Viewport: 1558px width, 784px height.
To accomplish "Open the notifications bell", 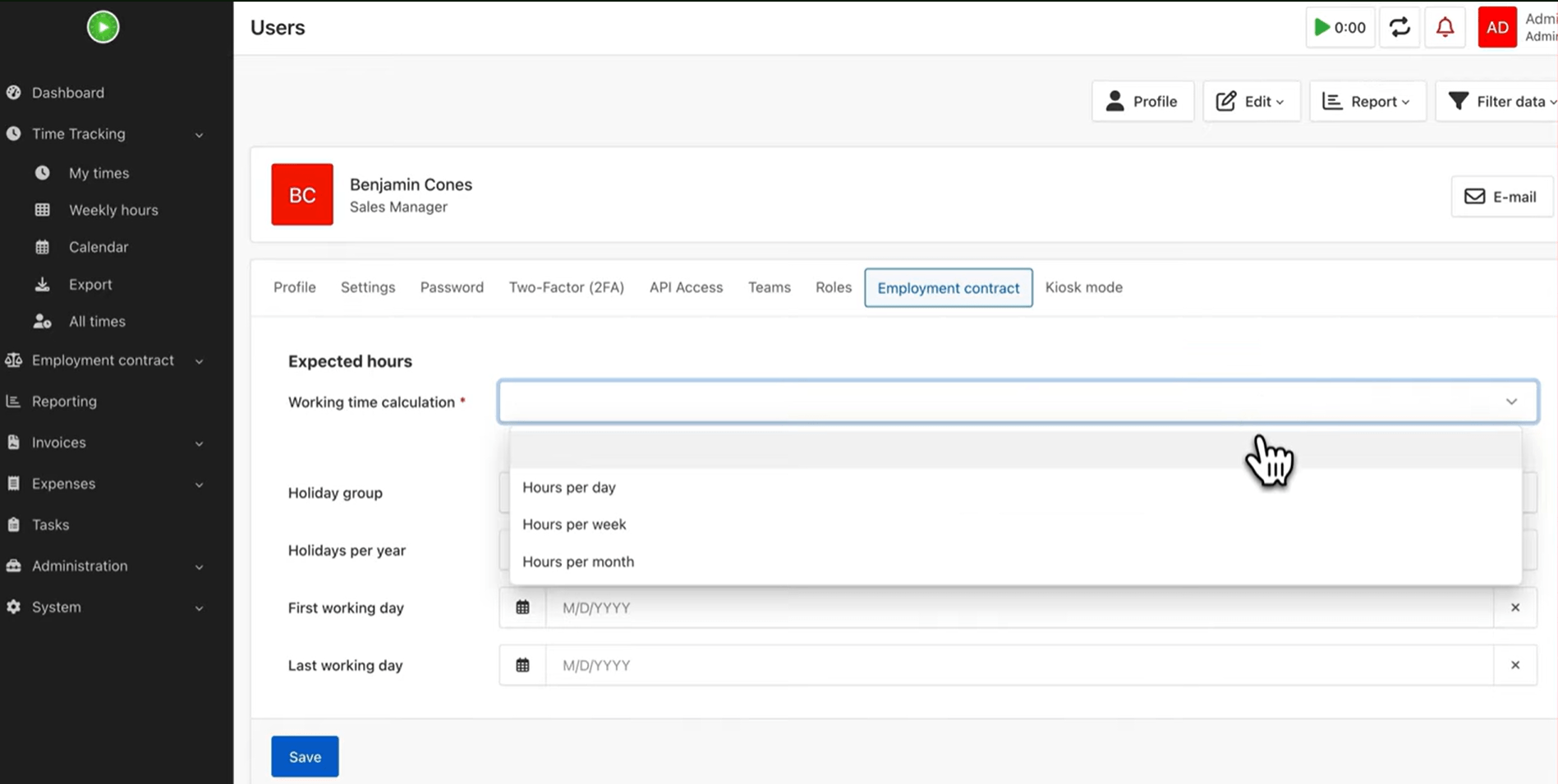I will click(1445, 27).
